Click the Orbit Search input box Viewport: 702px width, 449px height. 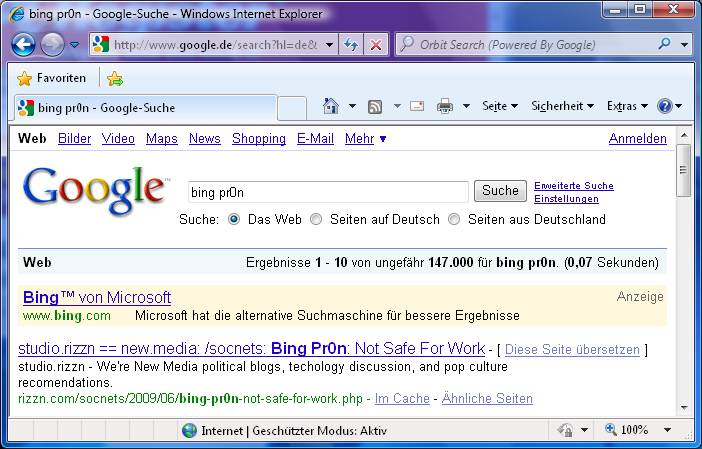point(524,45)
